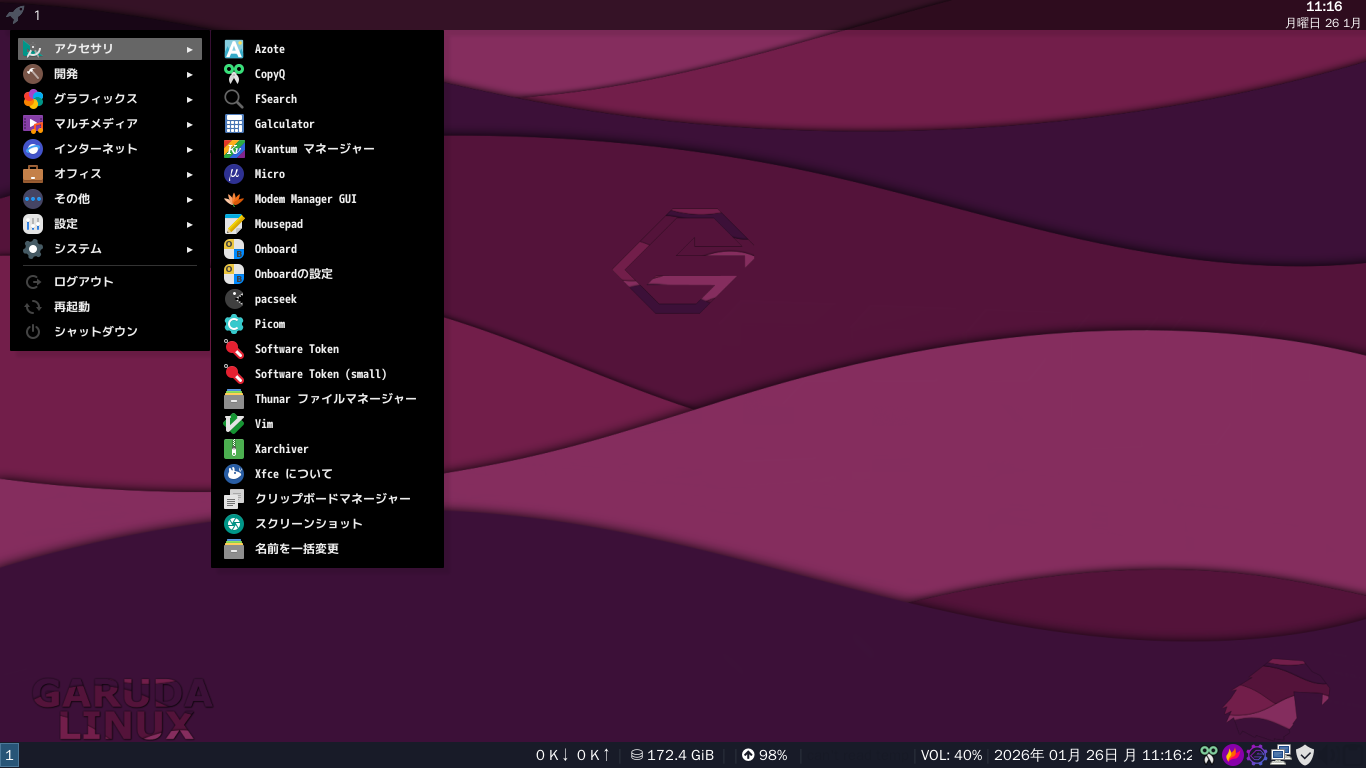The height and width of the screenshot is (768, 1366).
Task: Select the Software Token entry
Action: pyautogui.click(x=327, y=349)
